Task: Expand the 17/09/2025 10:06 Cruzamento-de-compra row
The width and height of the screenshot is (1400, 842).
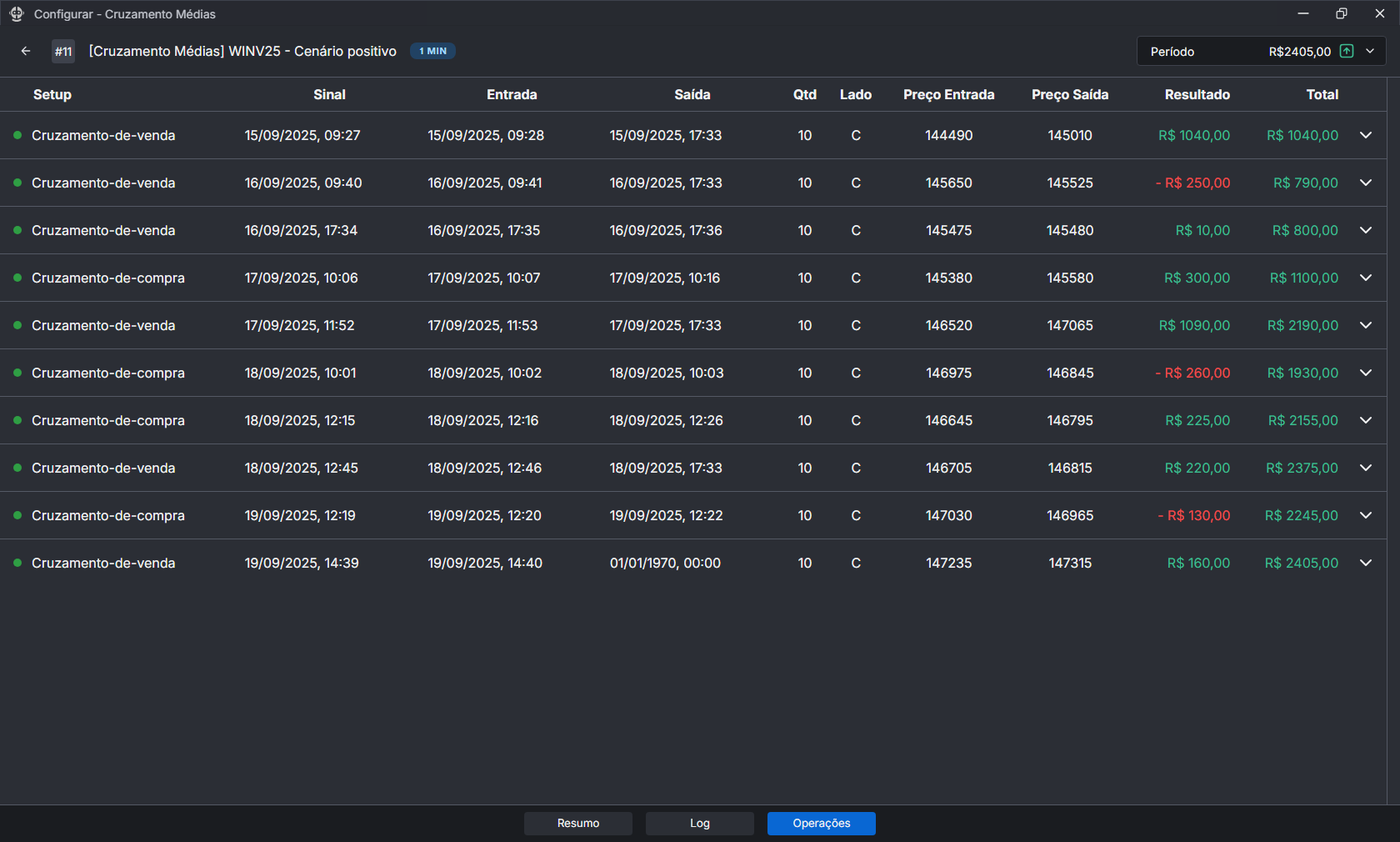Action: click(1365, 278)
